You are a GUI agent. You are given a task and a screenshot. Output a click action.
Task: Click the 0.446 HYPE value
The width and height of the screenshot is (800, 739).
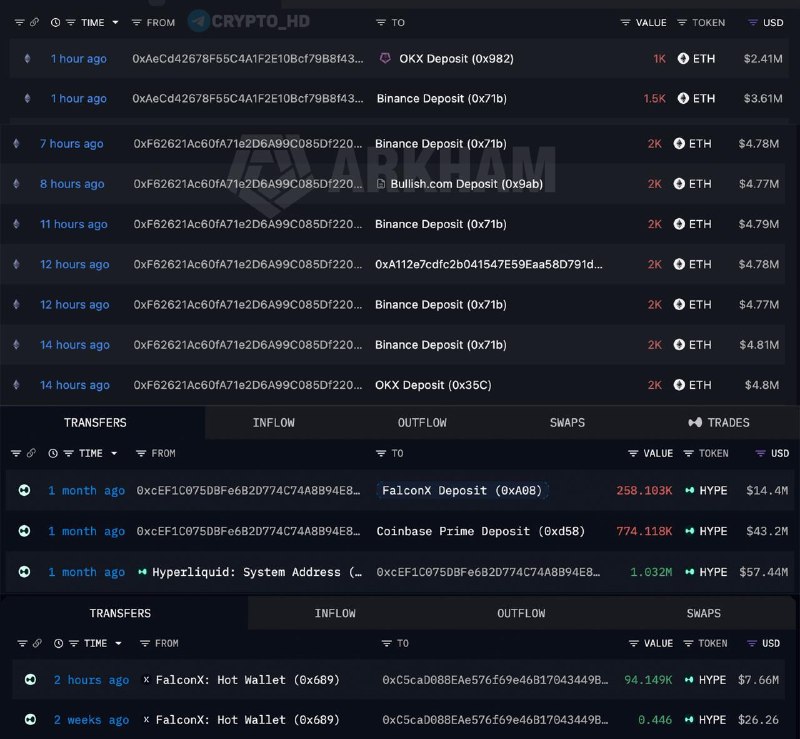(655, 720)
